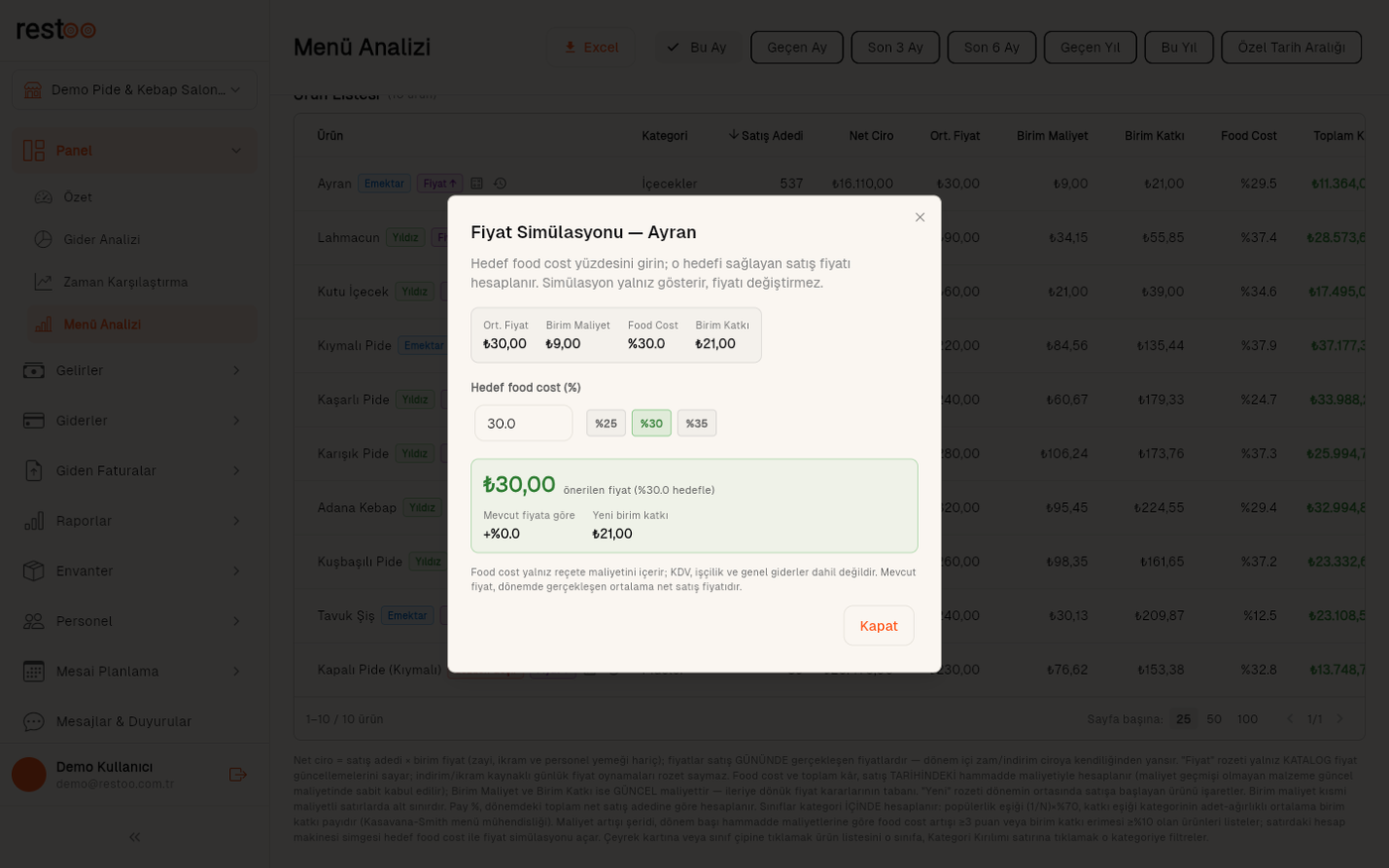Click the history icon in Ayran row
This screenshot has height=868, width=1389.
click(500, 184)
